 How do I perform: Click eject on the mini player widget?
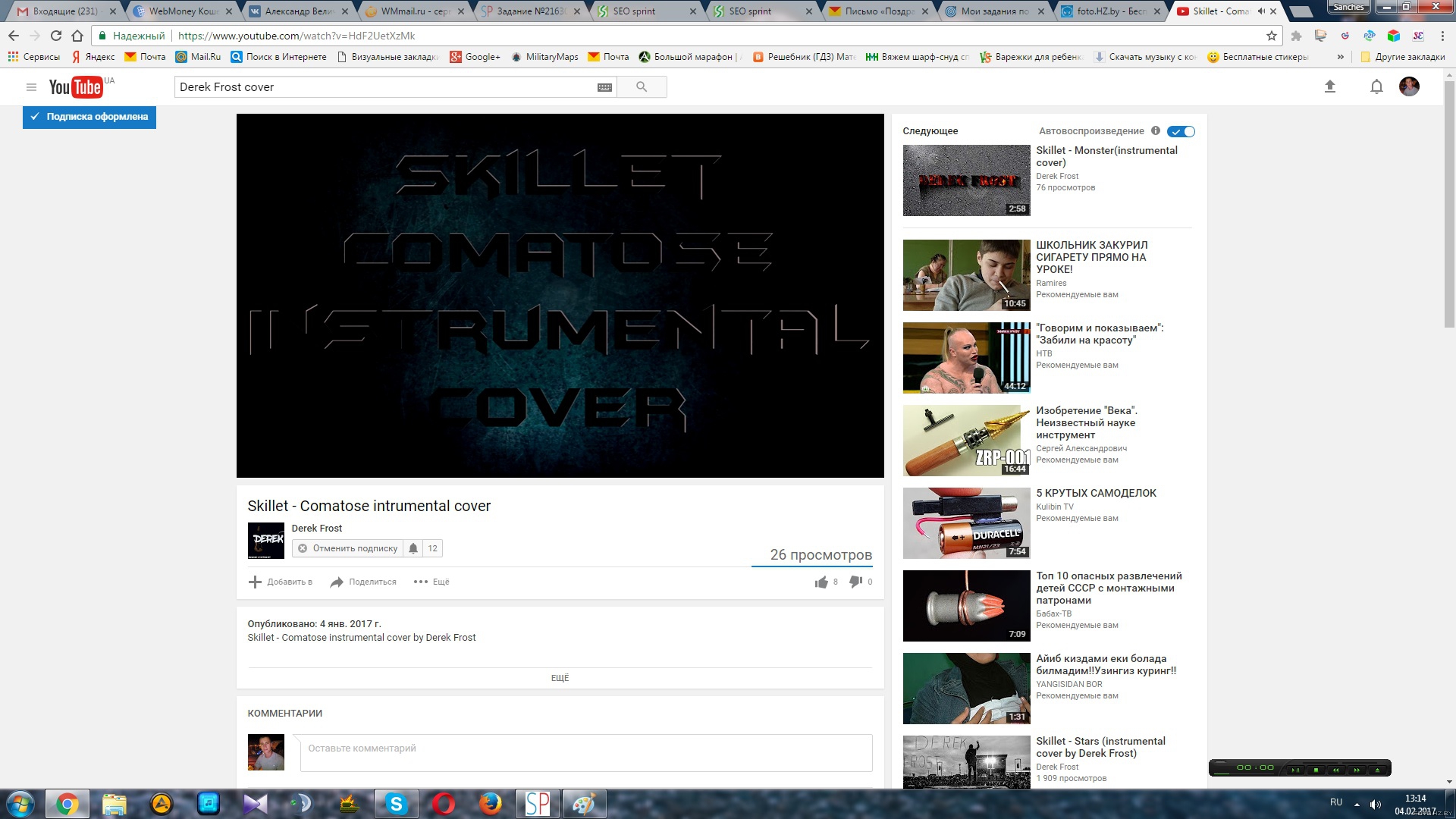(x=1377, y=770)
